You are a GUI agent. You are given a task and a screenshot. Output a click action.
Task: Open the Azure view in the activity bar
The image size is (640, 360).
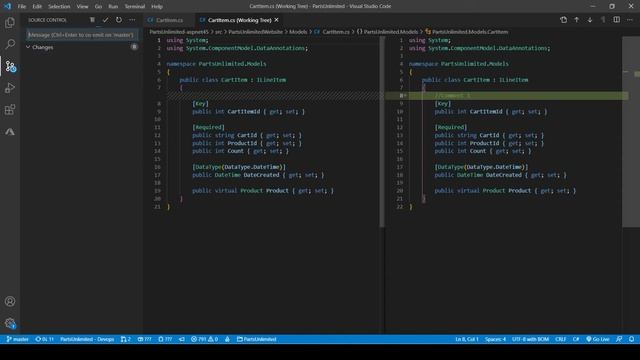(10, 131)
